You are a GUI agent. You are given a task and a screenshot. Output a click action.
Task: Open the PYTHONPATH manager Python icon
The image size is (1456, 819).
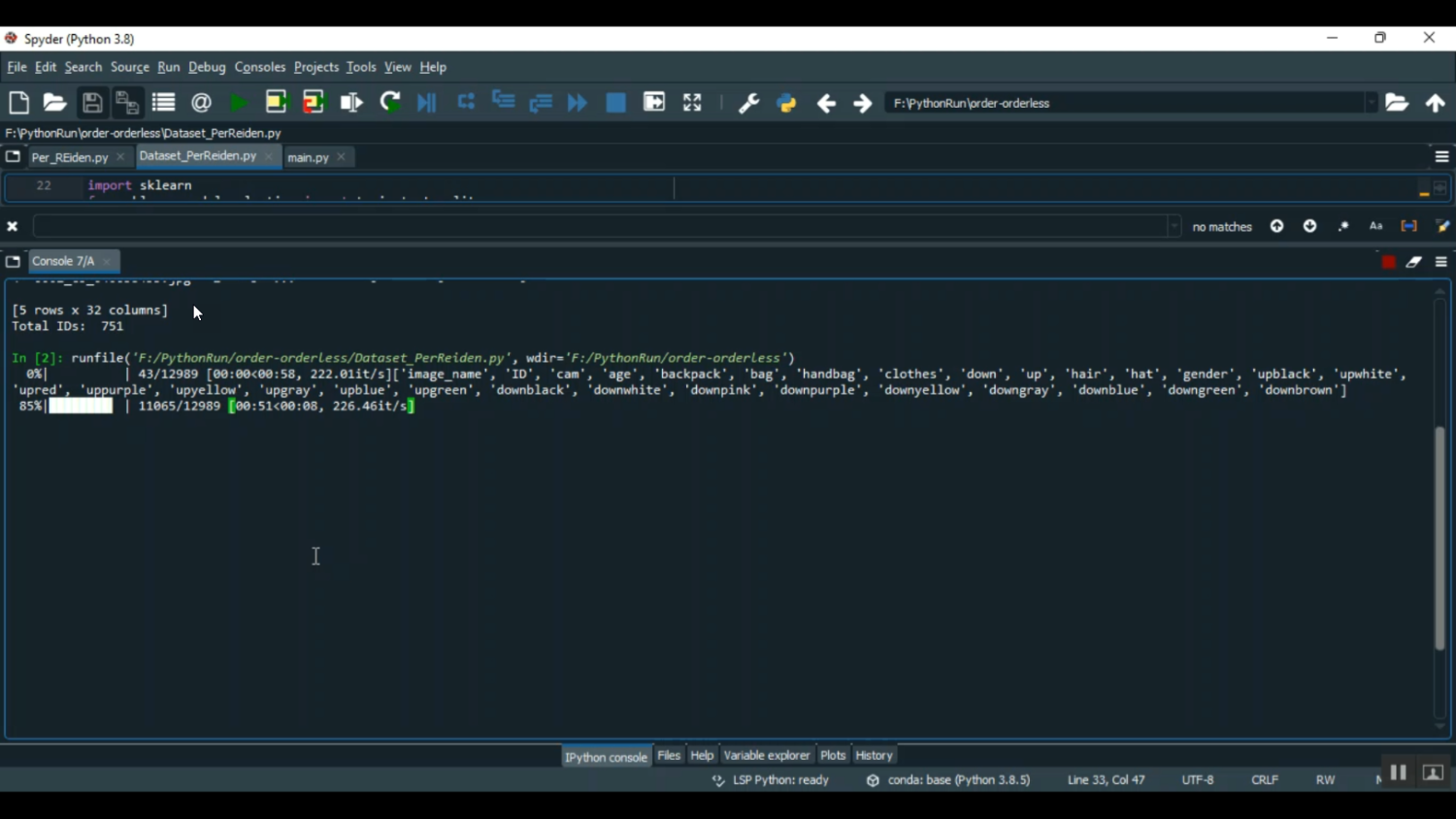(x=786, y=103)
